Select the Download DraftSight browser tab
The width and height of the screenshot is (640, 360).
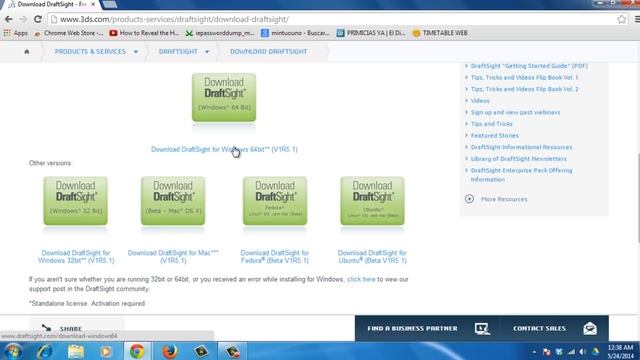51,4
